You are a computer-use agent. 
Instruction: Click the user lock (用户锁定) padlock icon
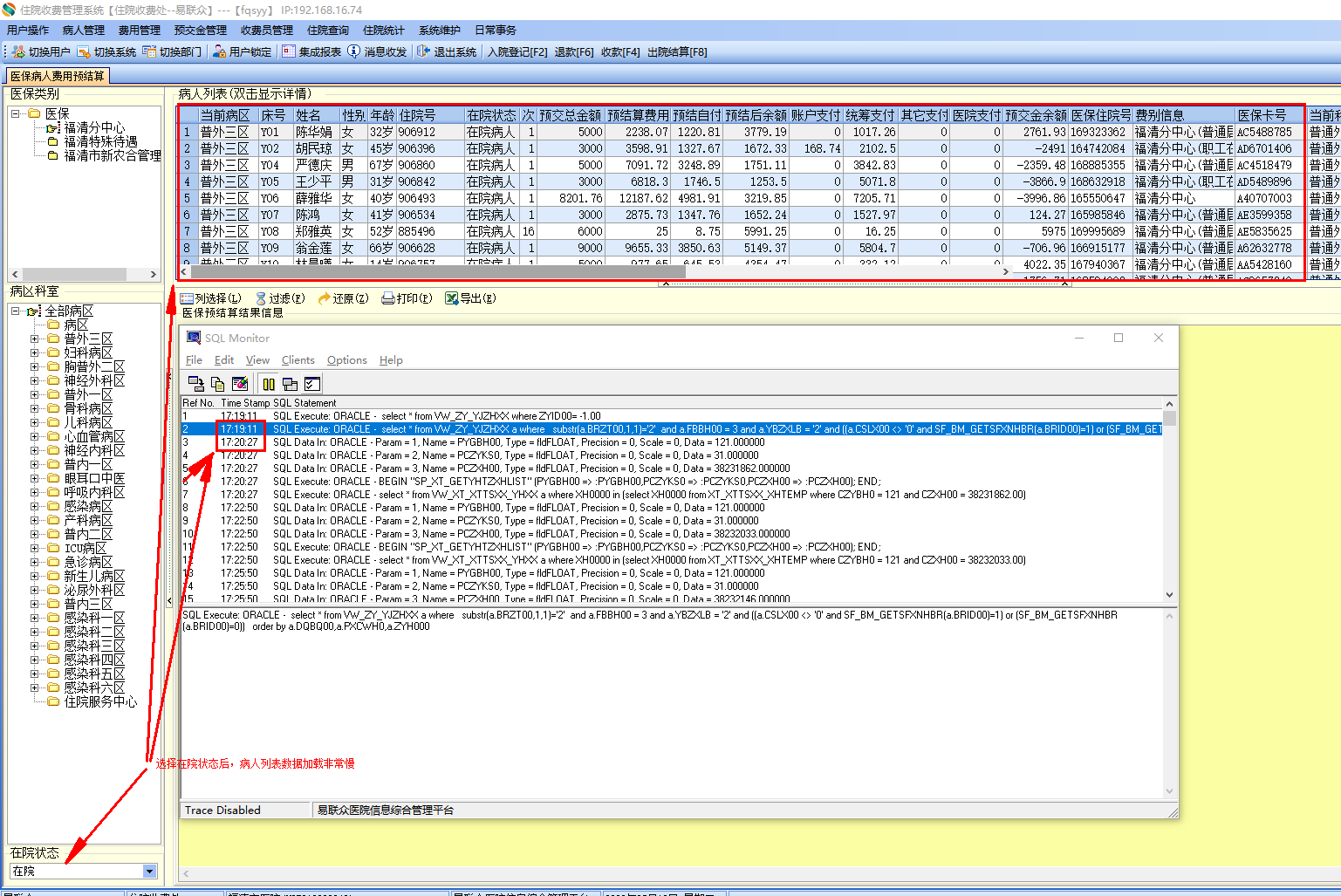point(220,52)
